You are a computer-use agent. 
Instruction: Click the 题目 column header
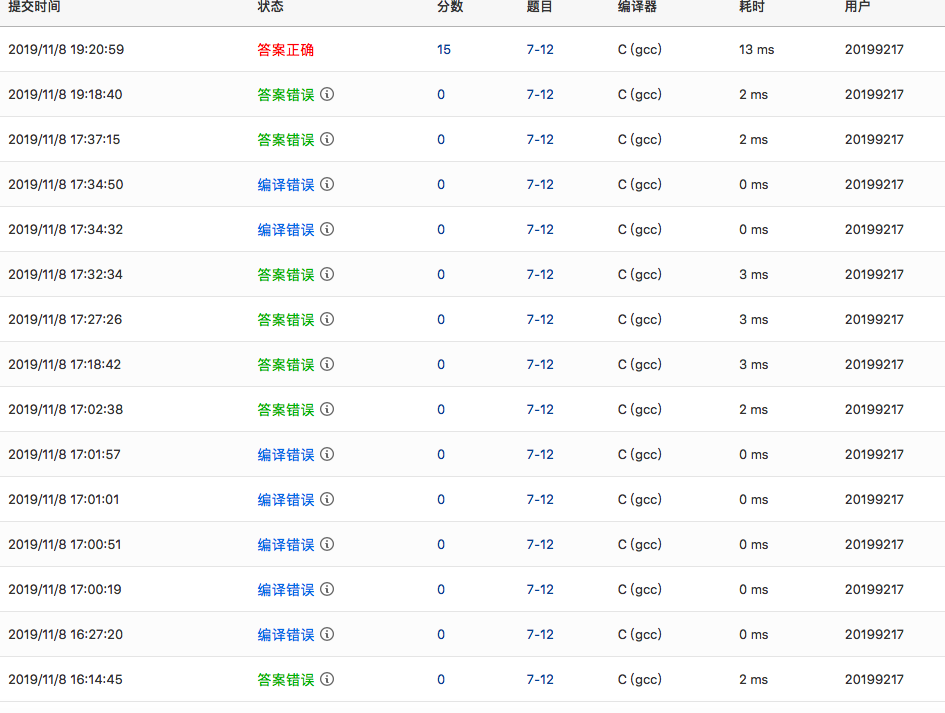pyautogui.click(x=539, y=7)
